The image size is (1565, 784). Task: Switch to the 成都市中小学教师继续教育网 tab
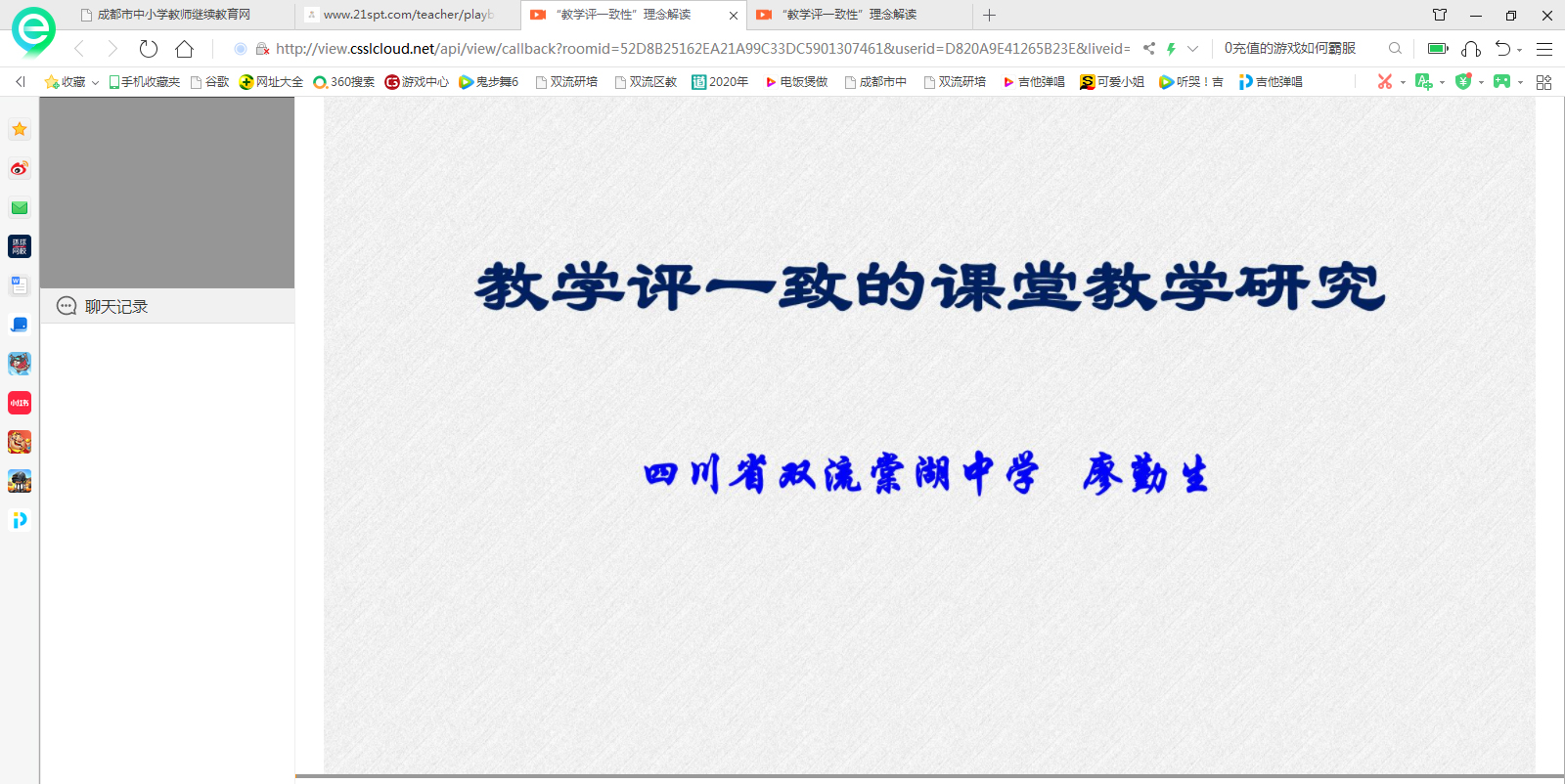pos(173,15)
